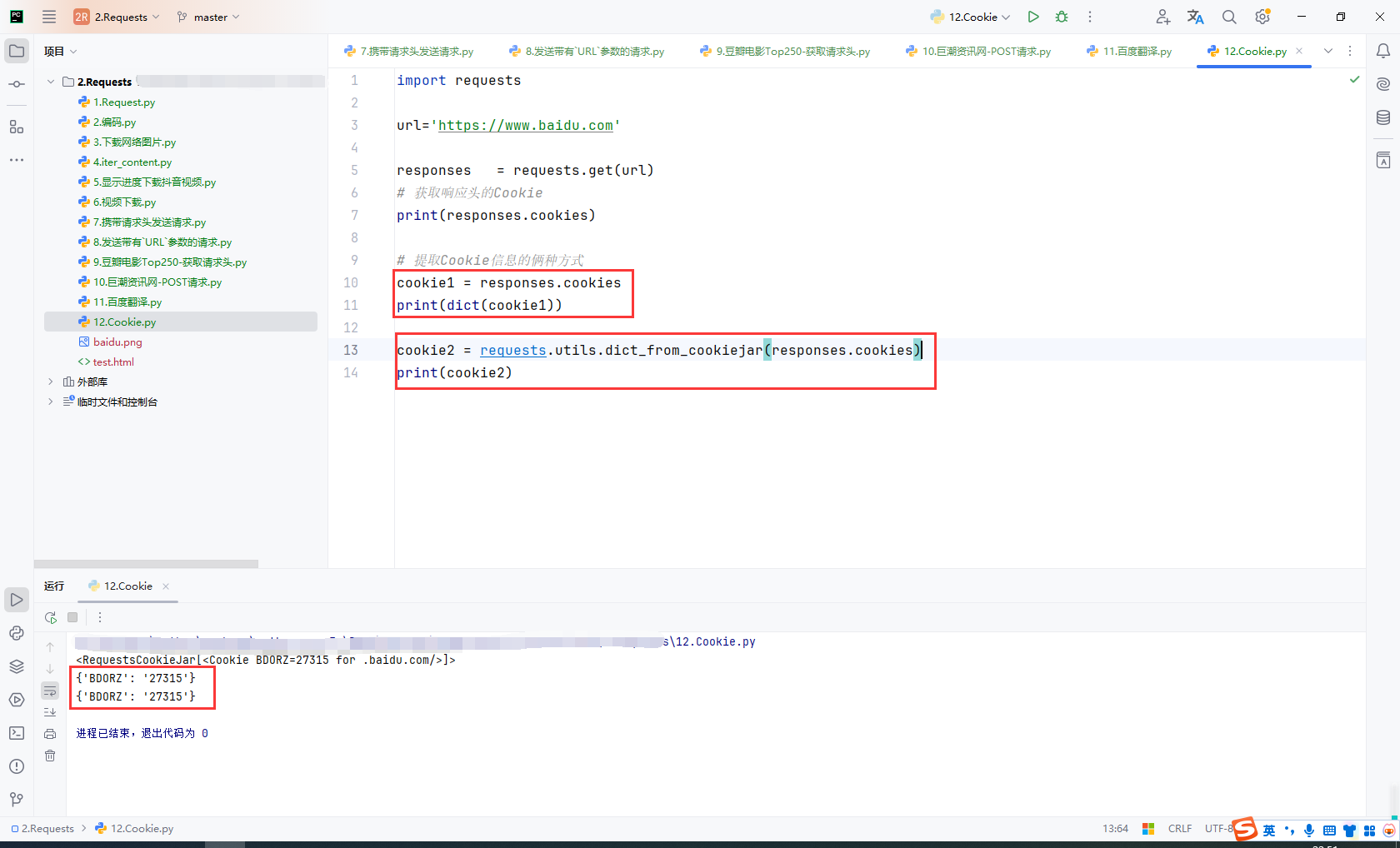Click the baidu.com URL link in code
Image resolution: width=1400 pixels, height=848 pixels.
pyautogui.click(x=526, y=125)
